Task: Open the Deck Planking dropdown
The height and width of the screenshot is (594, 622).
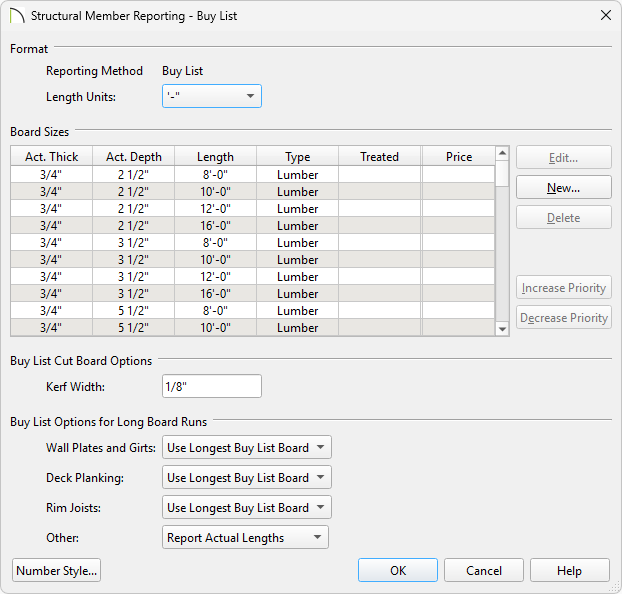Action: [x=246, y=477]
